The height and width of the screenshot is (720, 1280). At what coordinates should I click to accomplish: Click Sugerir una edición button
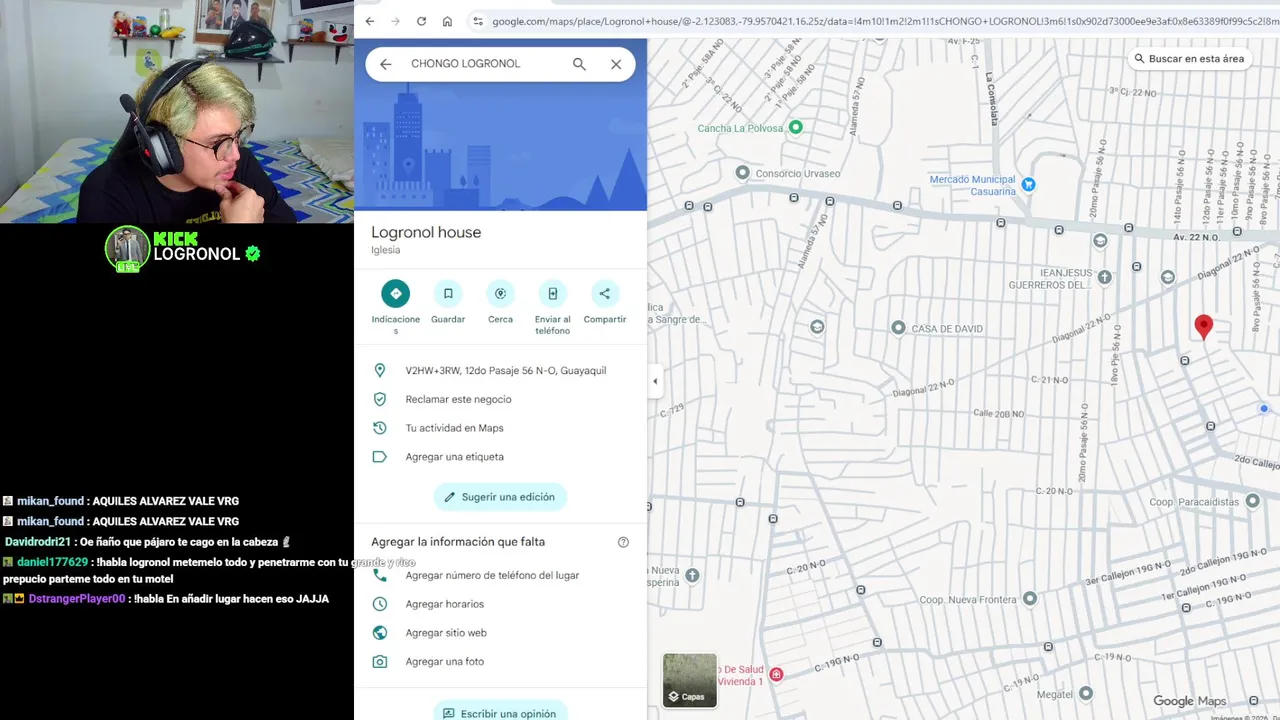[x=500, y=497]
